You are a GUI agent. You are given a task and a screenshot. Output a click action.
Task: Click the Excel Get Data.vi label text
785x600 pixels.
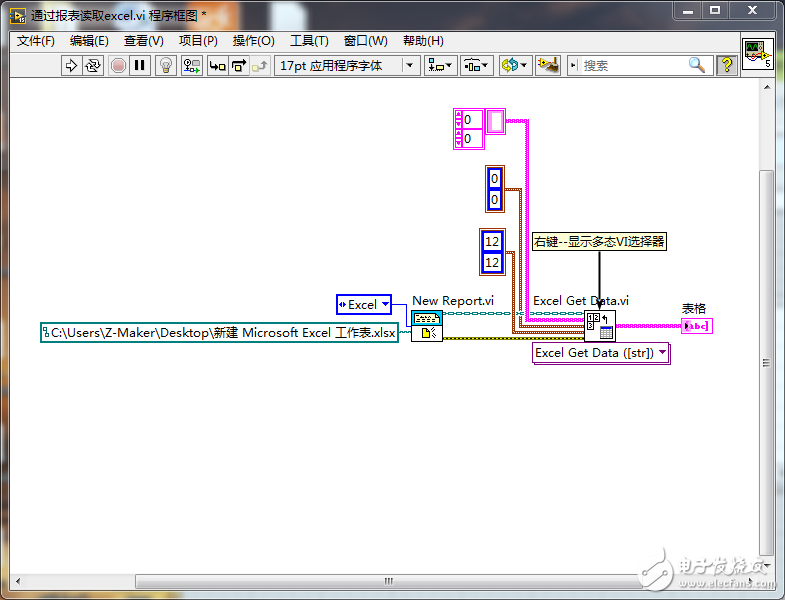pos(581,301)
